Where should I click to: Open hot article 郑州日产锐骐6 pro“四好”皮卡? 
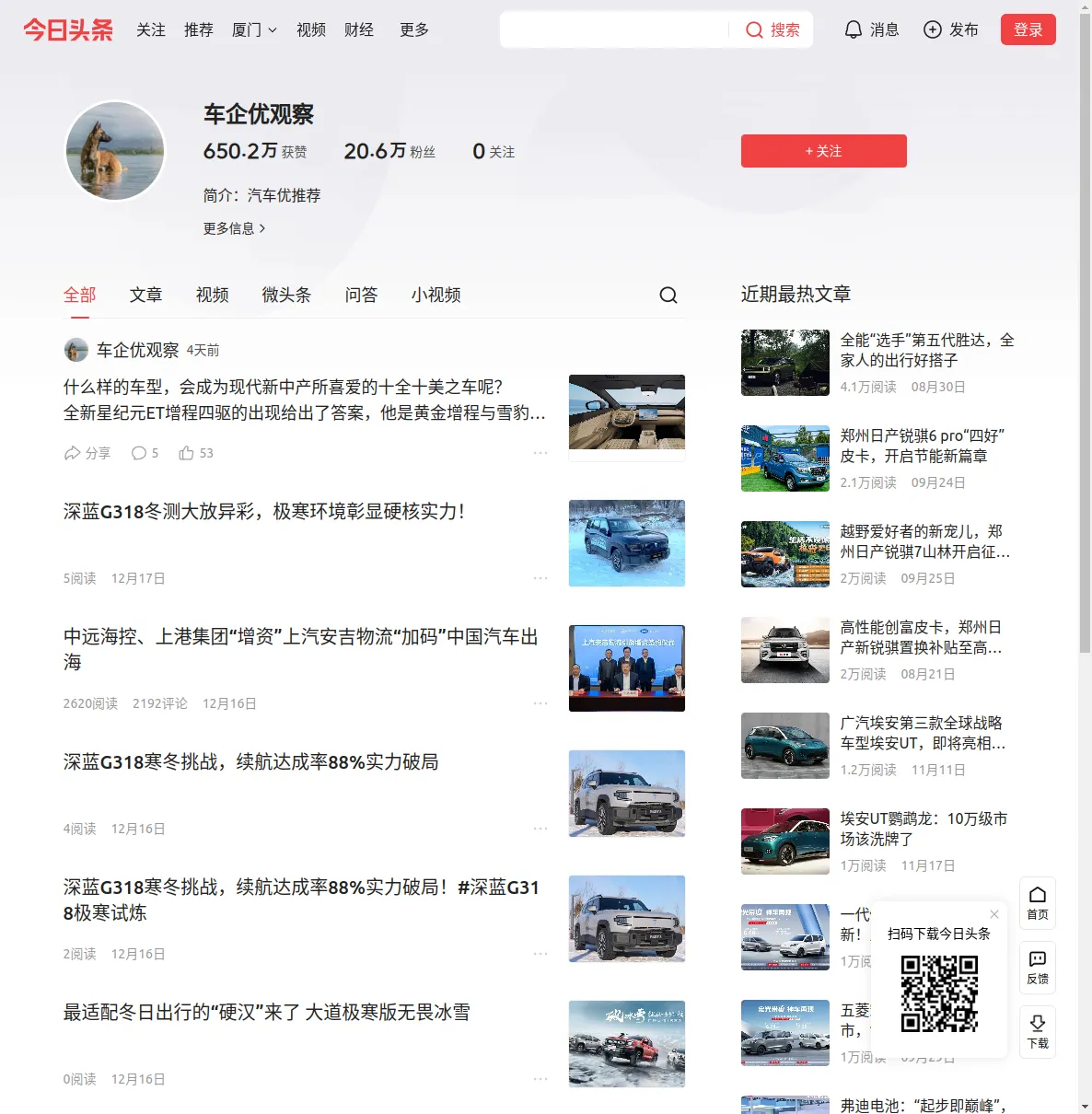tap(923, 446)
